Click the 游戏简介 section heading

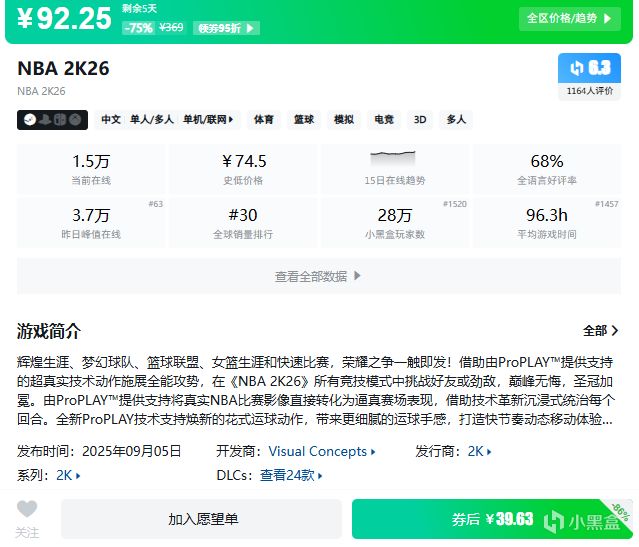(x=49, y=331)
